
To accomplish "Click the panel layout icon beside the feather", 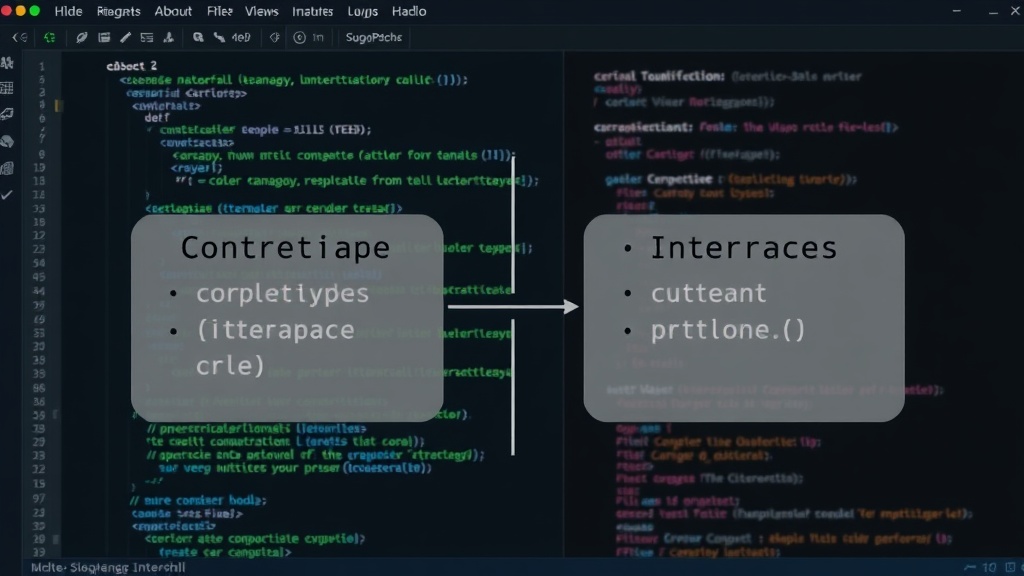I will tap(104, 37).
